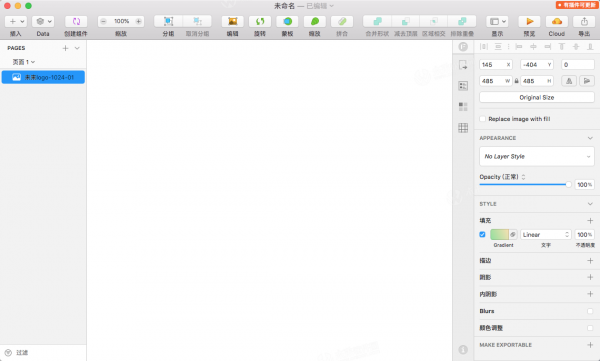Click the Edit (编辑) image icon

pyautogui.click(x=232, y=21)
